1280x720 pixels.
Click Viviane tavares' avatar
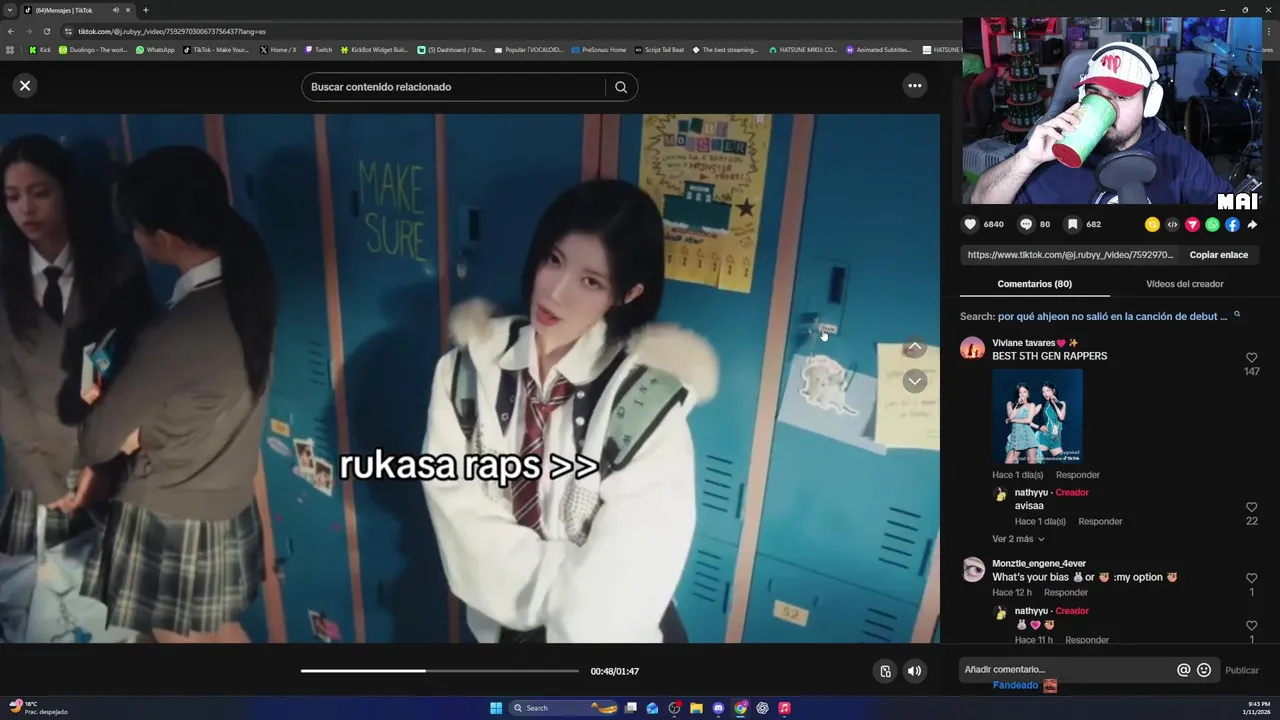pos(972,349)
